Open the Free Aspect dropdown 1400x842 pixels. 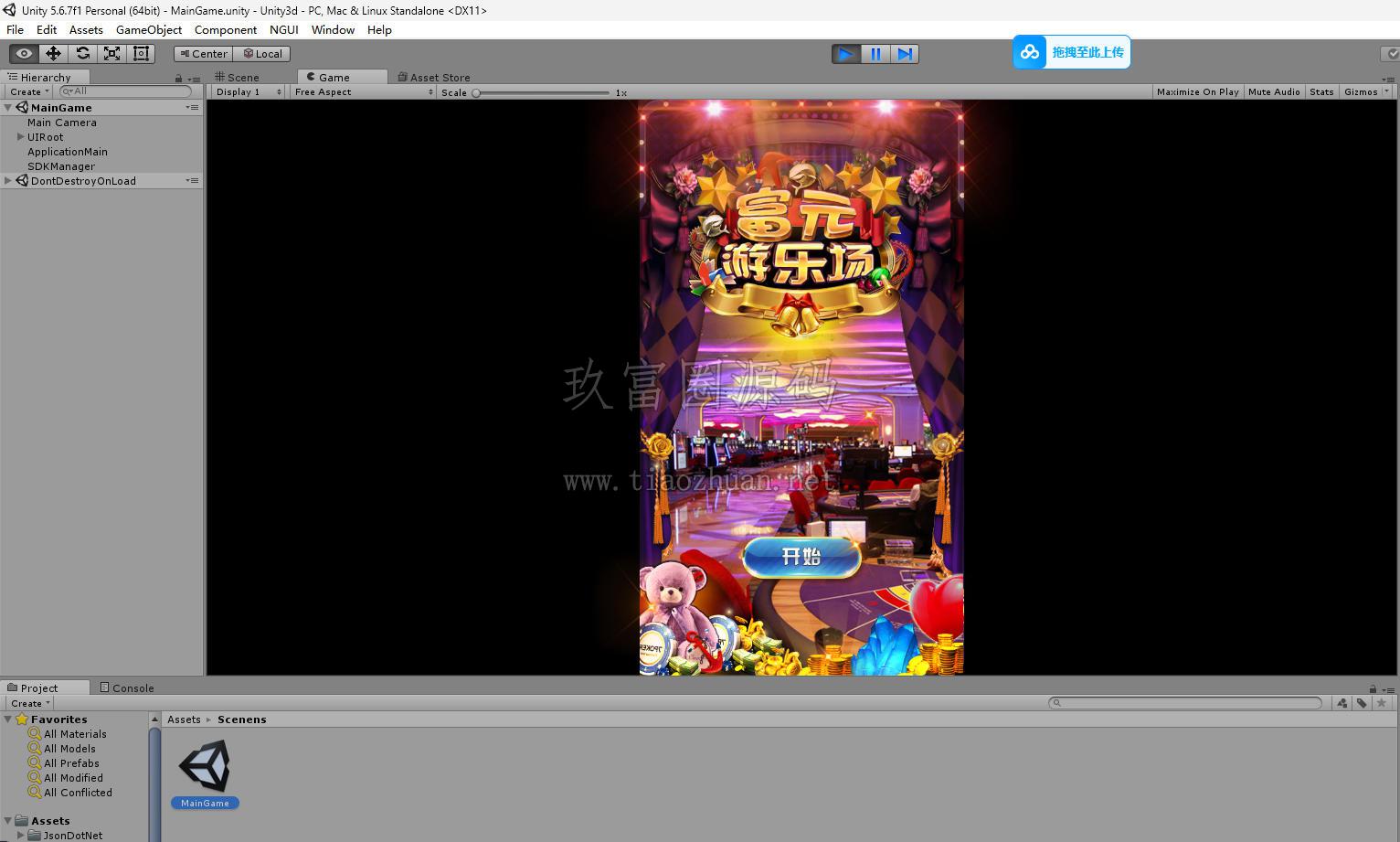click(x=363, y=92)
